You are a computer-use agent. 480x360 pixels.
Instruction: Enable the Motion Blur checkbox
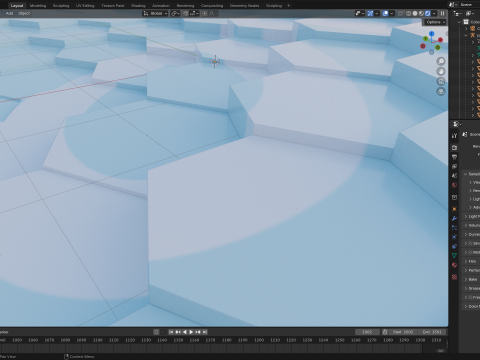471,252
